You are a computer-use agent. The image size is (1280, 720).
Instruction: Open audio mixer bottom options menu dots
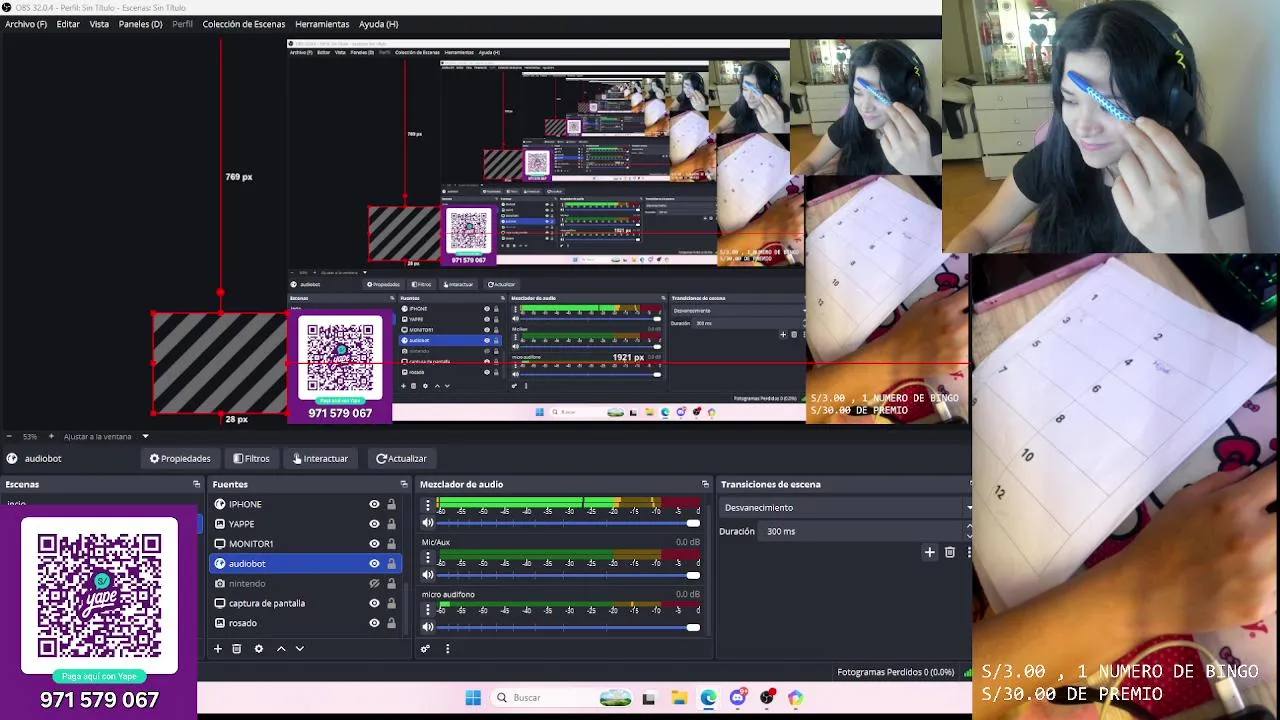click(x=447, y=649)
